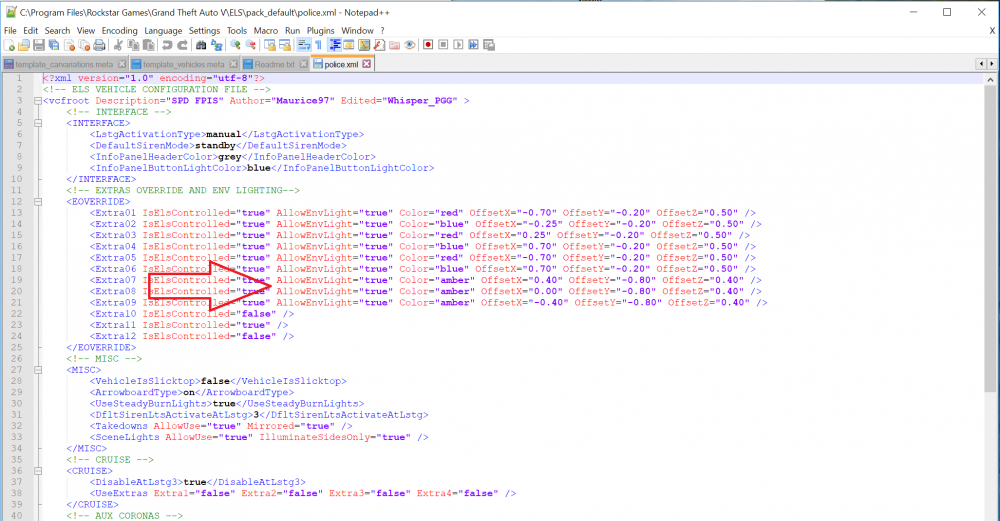Open the ? help menu
The width and height of the screenshot is (1000, 521).
click(383, 31)
